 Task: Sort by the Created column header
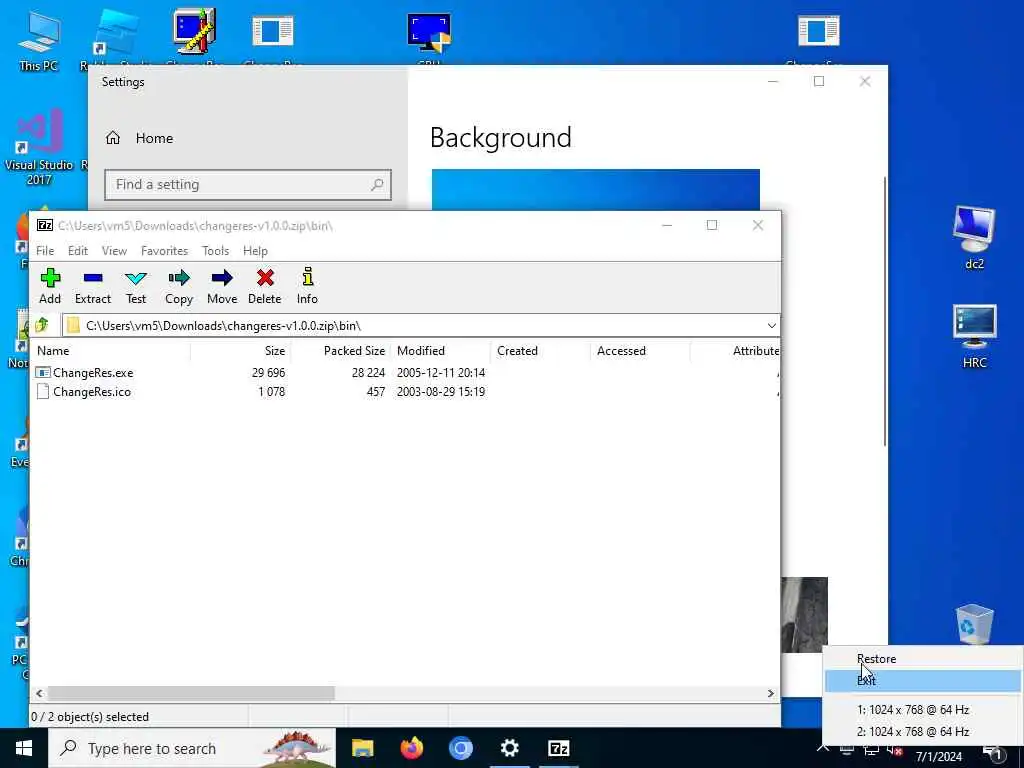[x=540, y=351]
